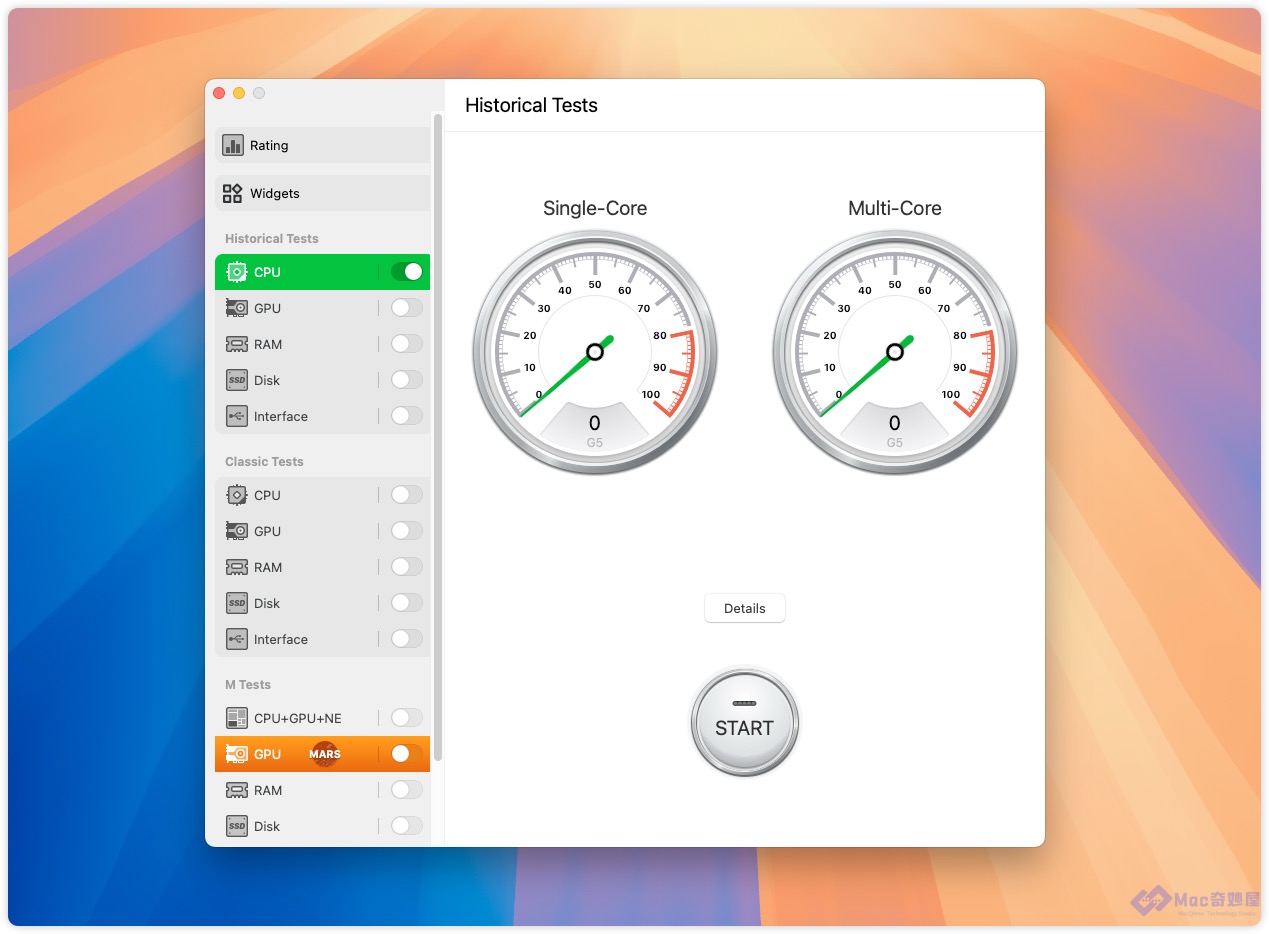
Task: Select CPU under Historical Tests
Action: click(x=322, y=272)
